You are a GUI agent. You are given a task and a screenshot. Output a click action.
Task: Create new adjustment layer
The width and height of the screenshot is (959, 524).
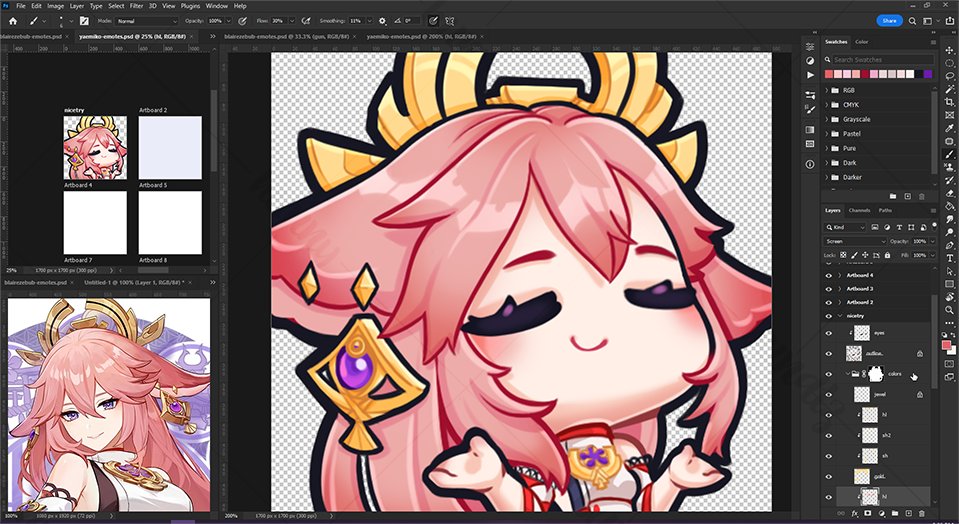[x=881, y=513]
